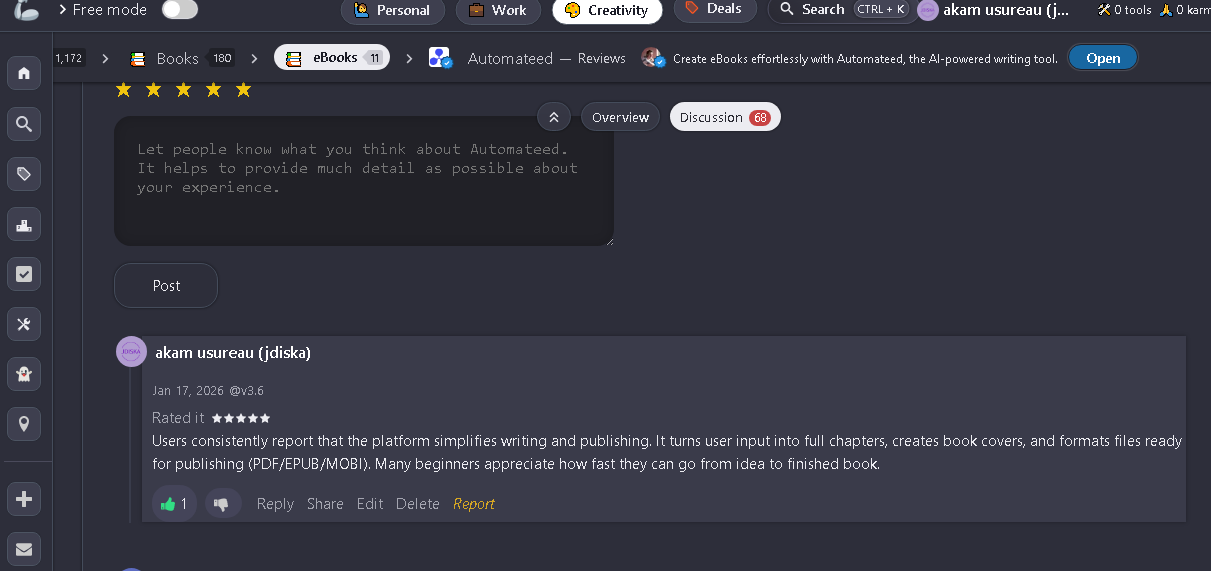1211x571 pixels.
Task: Click the blue Open button
Action: pyautogui.click(x=1103, y=58)
